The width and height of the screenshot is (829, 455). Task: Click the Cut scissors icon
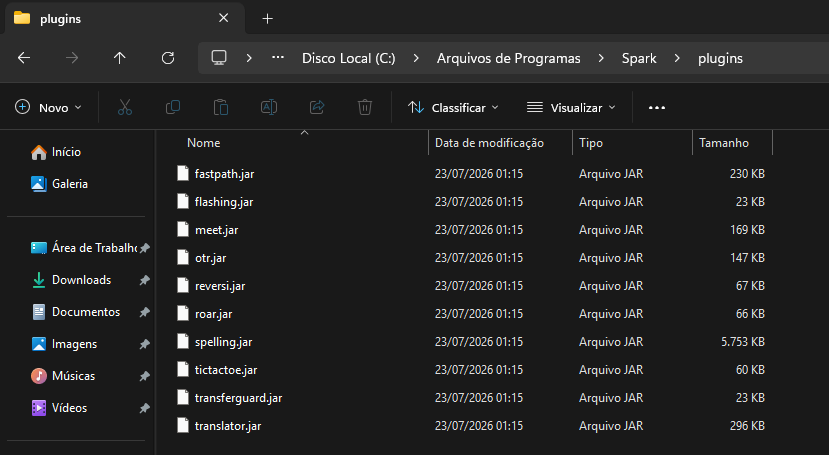point(125,107)
